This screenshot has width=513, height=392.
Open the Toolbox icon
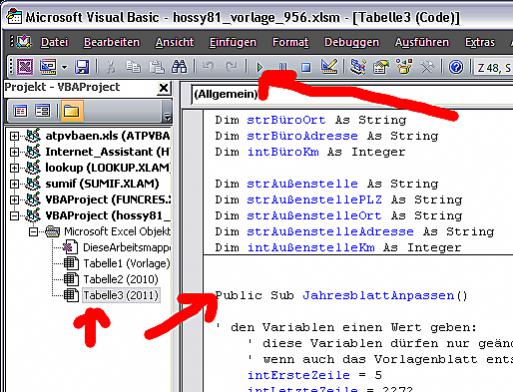(x=427, y=67)
